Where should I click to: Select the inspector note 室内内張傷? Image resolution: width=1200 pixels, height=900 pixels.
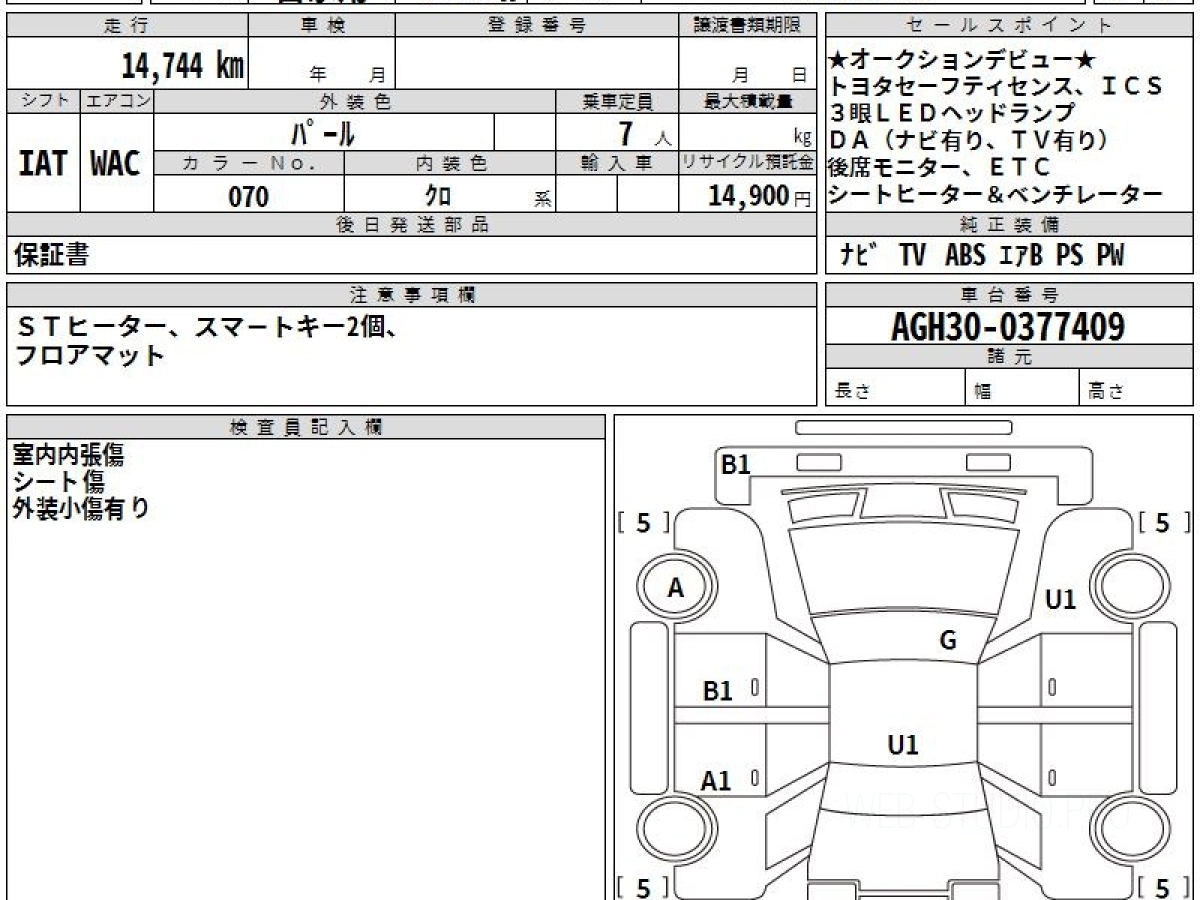click(68, 456)
